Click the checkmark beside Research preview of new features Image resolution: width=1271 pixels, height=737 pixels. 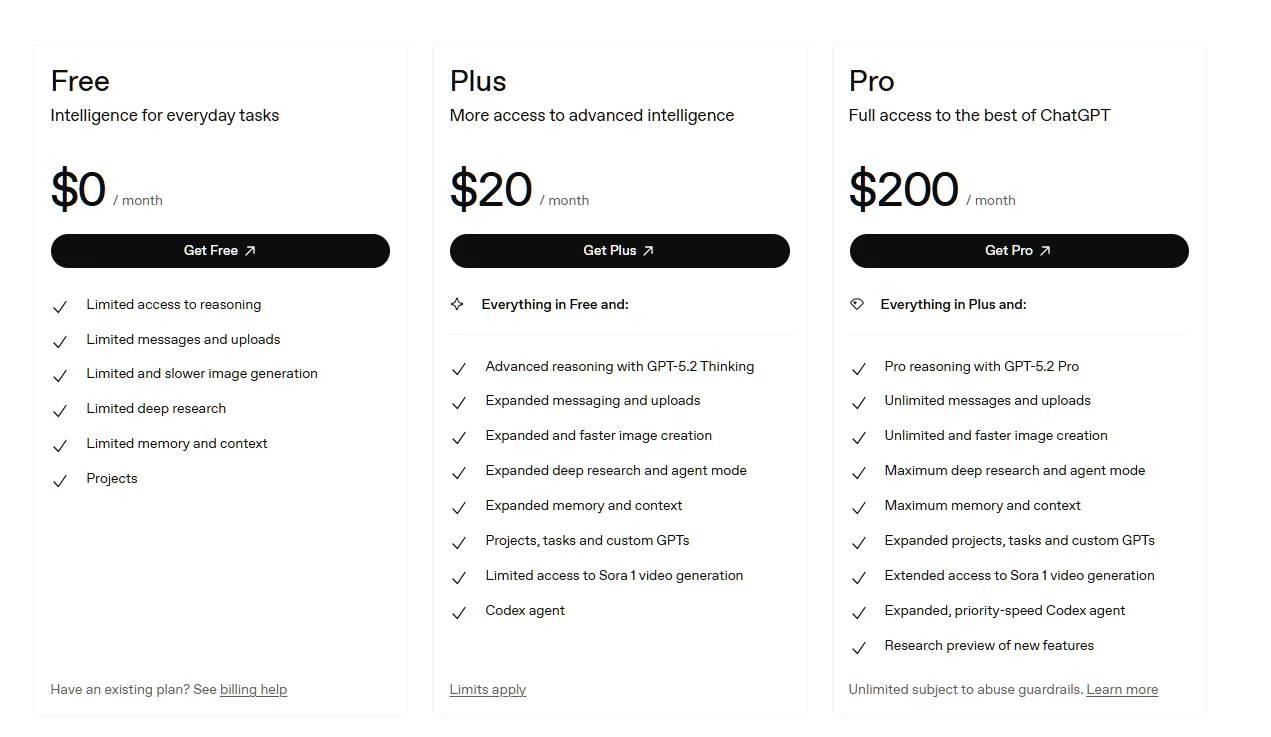point(860,647)
